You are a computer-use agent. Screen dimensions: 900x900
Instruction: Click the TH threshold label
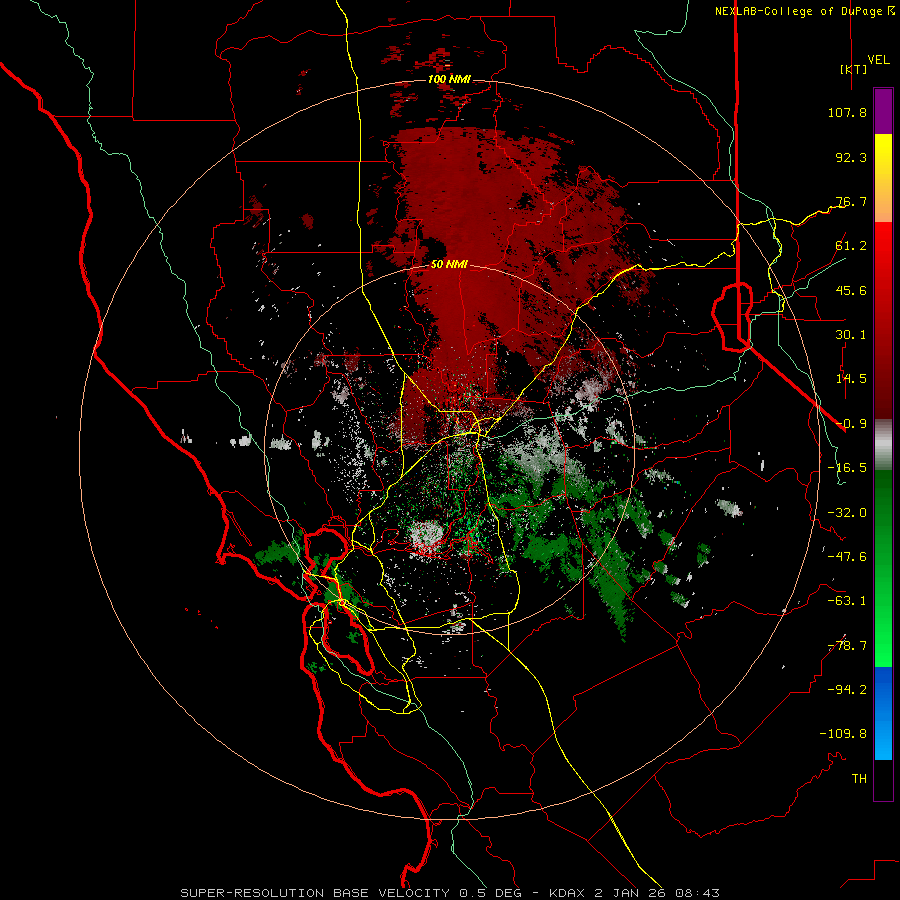coord(859,779)
